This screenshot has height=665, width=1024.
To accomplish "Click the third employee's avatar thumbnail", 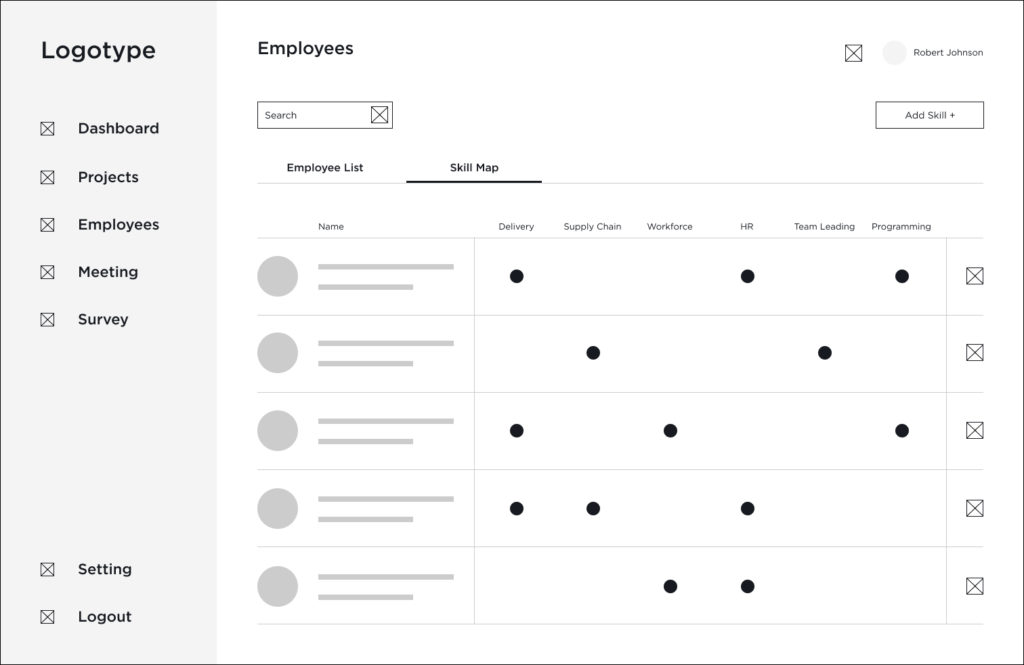I will click(277, 431).
